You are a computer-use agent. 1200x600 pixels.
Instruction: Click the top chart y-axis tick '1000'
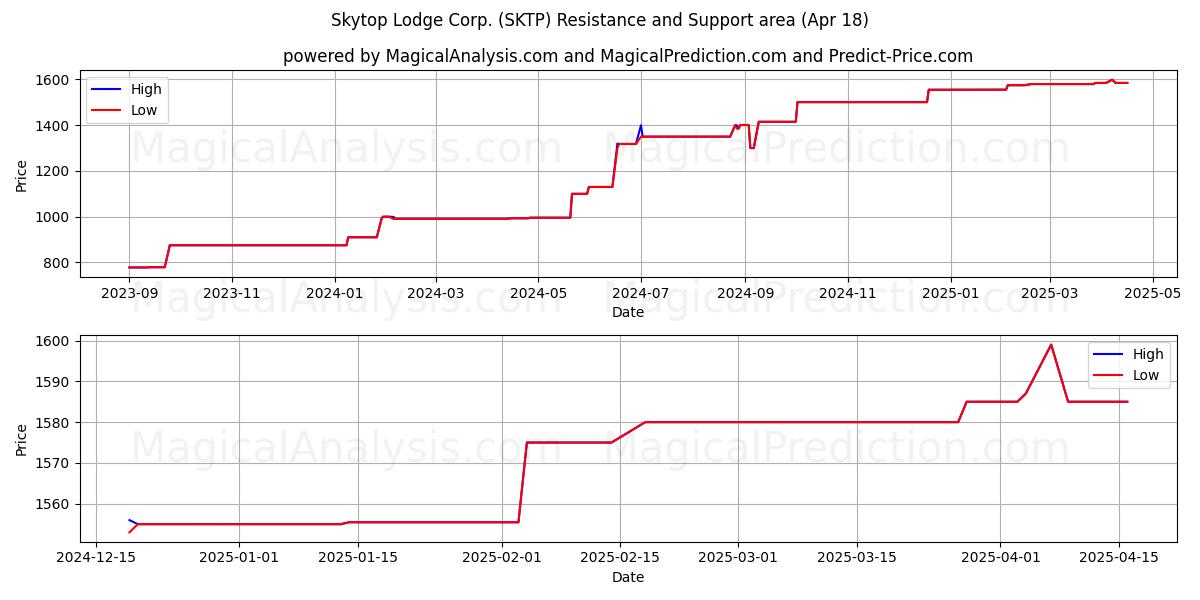pos(52,217)
